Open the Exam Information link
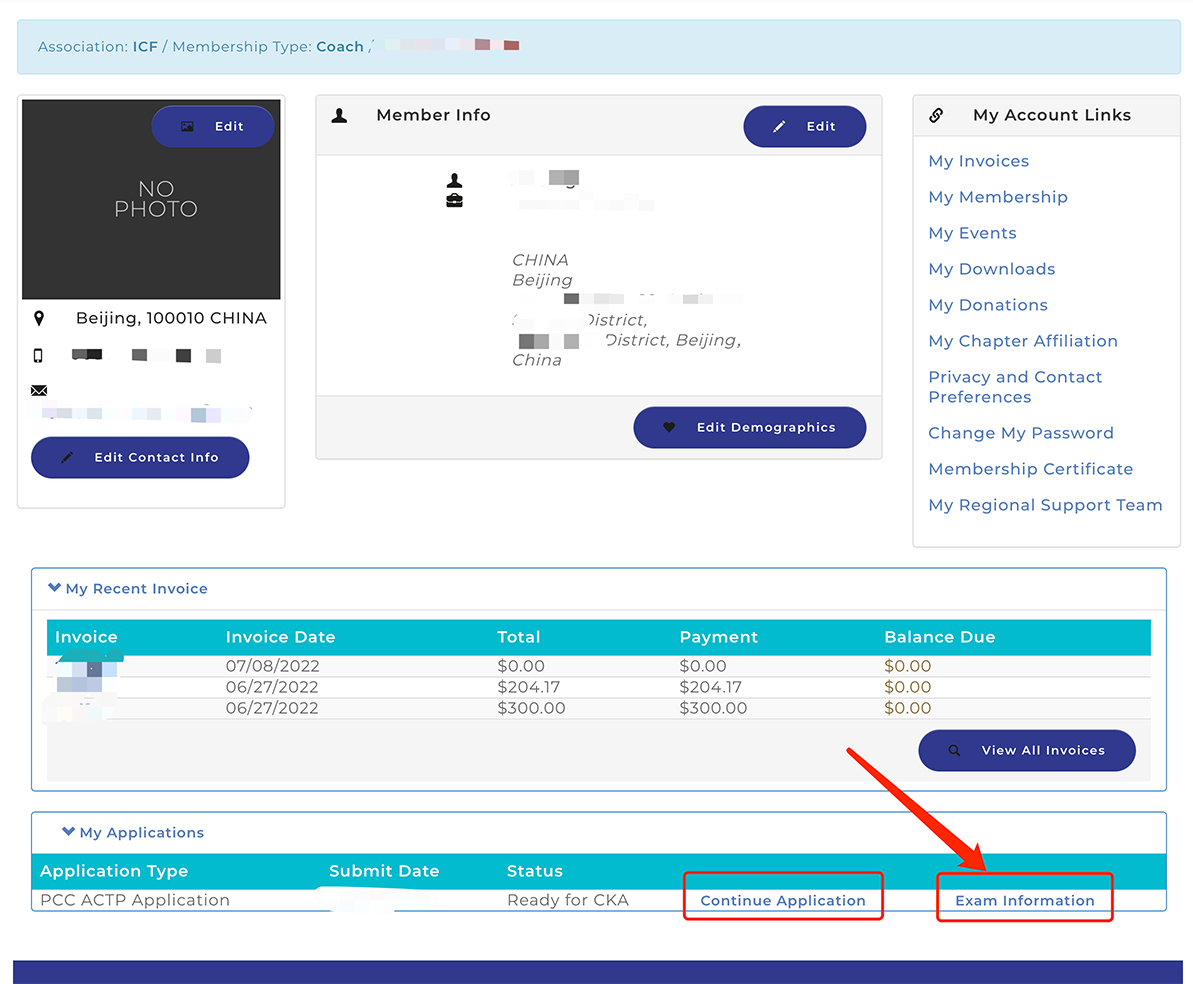This screenshot has height=984, width=1193. 1024,900
